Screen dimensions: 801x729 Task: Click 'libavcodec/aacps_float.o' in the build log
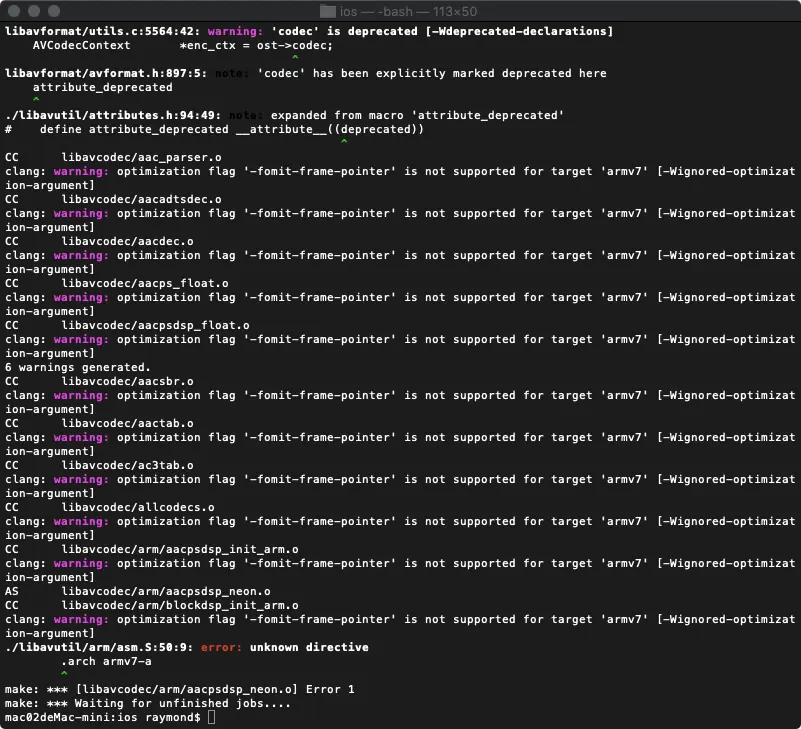[145, 283]
